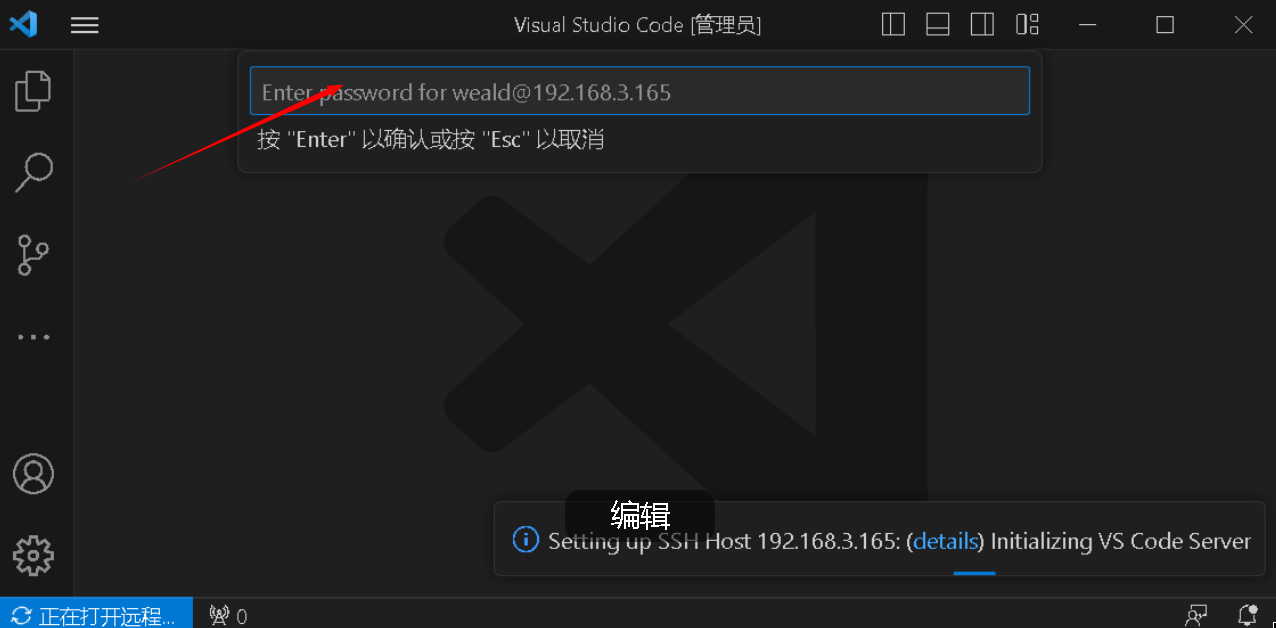Click the password field for weald@192.168.3.165

[x=639, y=92]
